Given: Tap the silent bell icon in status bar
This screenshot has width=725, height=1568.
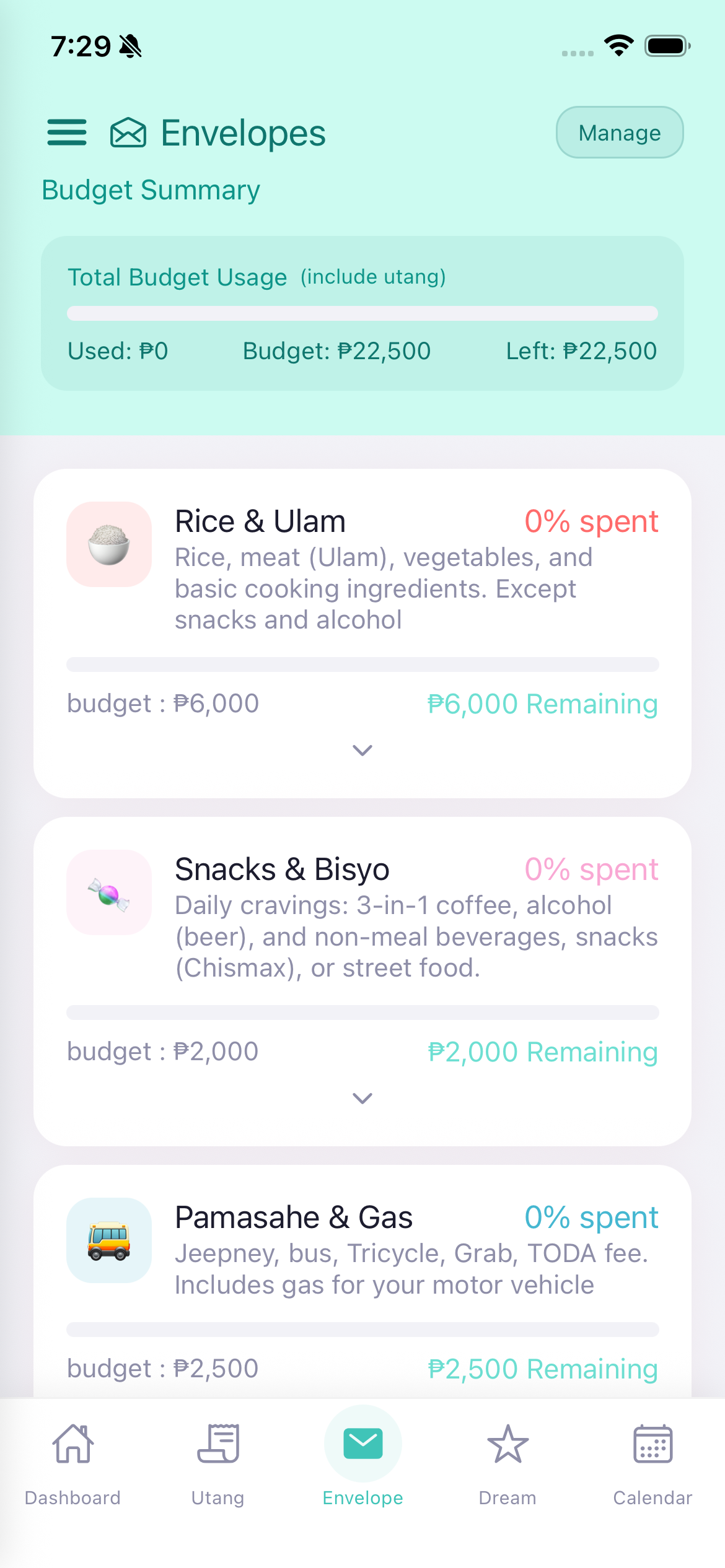Looking at the screenshot, I should coord(131,46).
